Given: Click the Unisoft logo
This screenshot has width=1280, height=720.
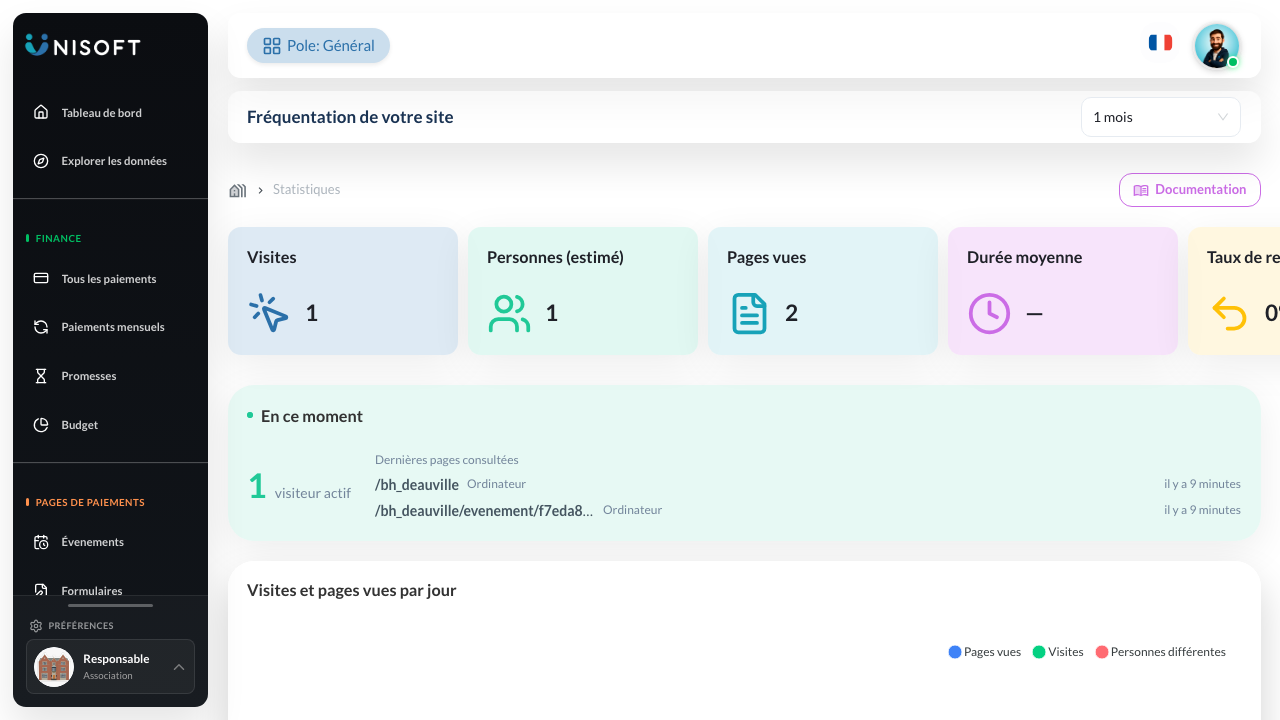Looking at the screenshot, I should (x=83, y=46).
